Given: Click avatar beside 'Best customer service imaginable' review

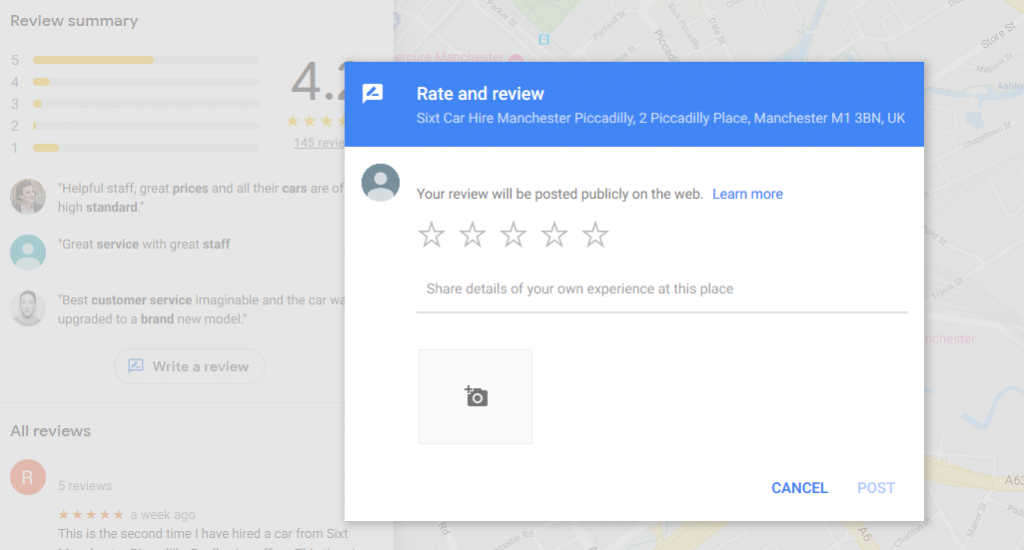Looking at the screenshot, I should [x=28, y=308].
